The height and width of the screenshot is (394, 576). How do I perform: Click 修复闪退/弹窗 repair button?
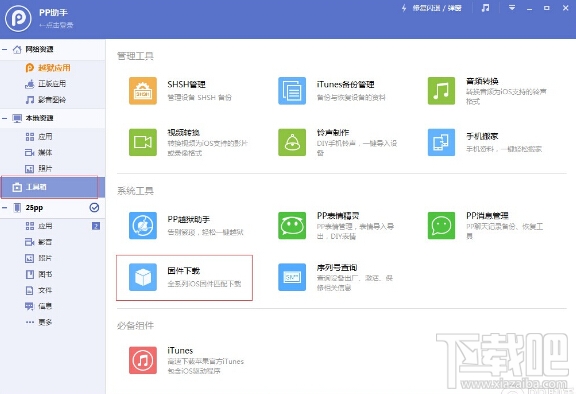pyautogui.click(x=432, y=8)
